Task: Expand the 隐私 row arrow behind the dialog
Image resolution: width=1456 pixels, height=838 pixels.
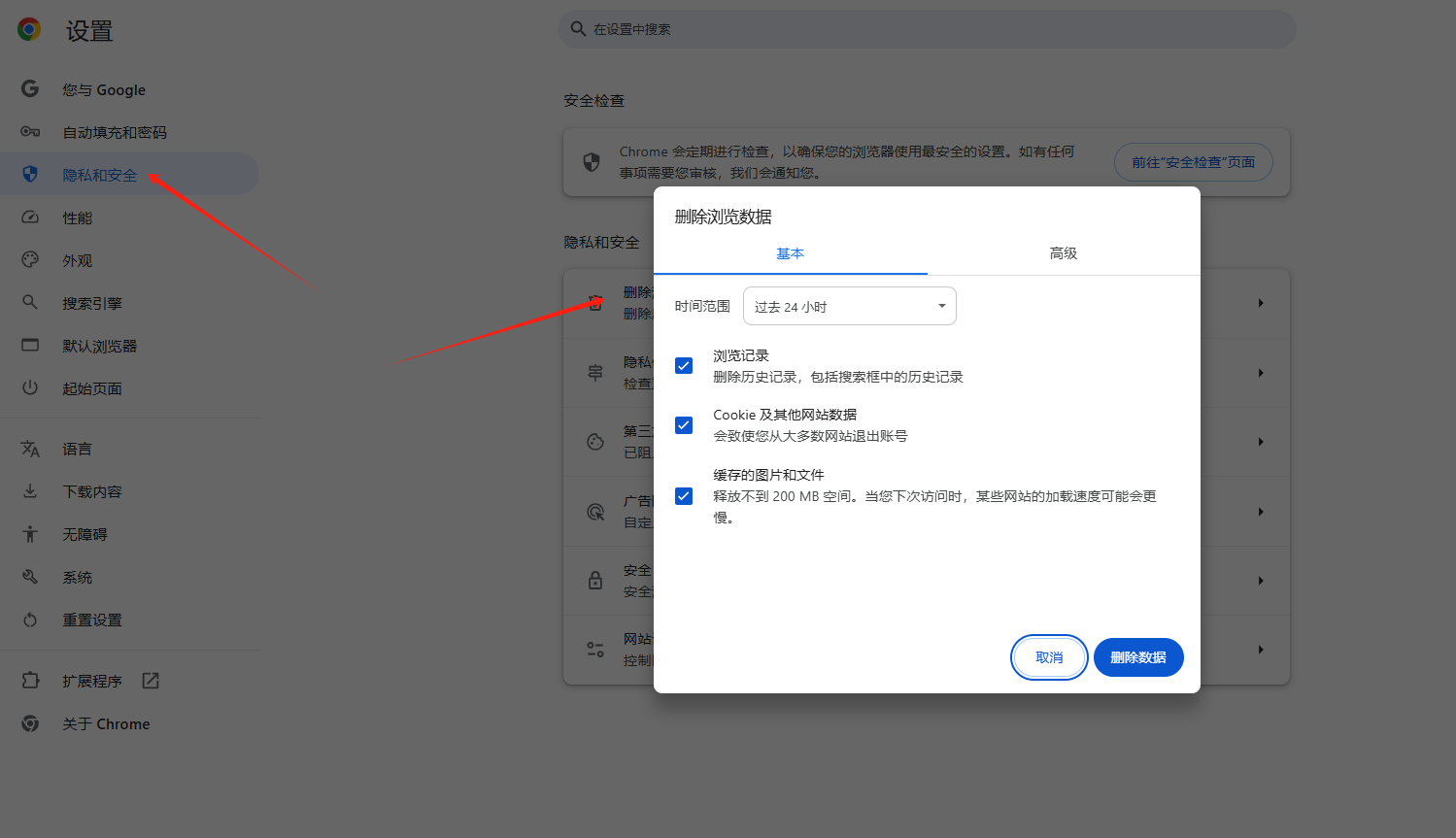Action: point(1261,373)
